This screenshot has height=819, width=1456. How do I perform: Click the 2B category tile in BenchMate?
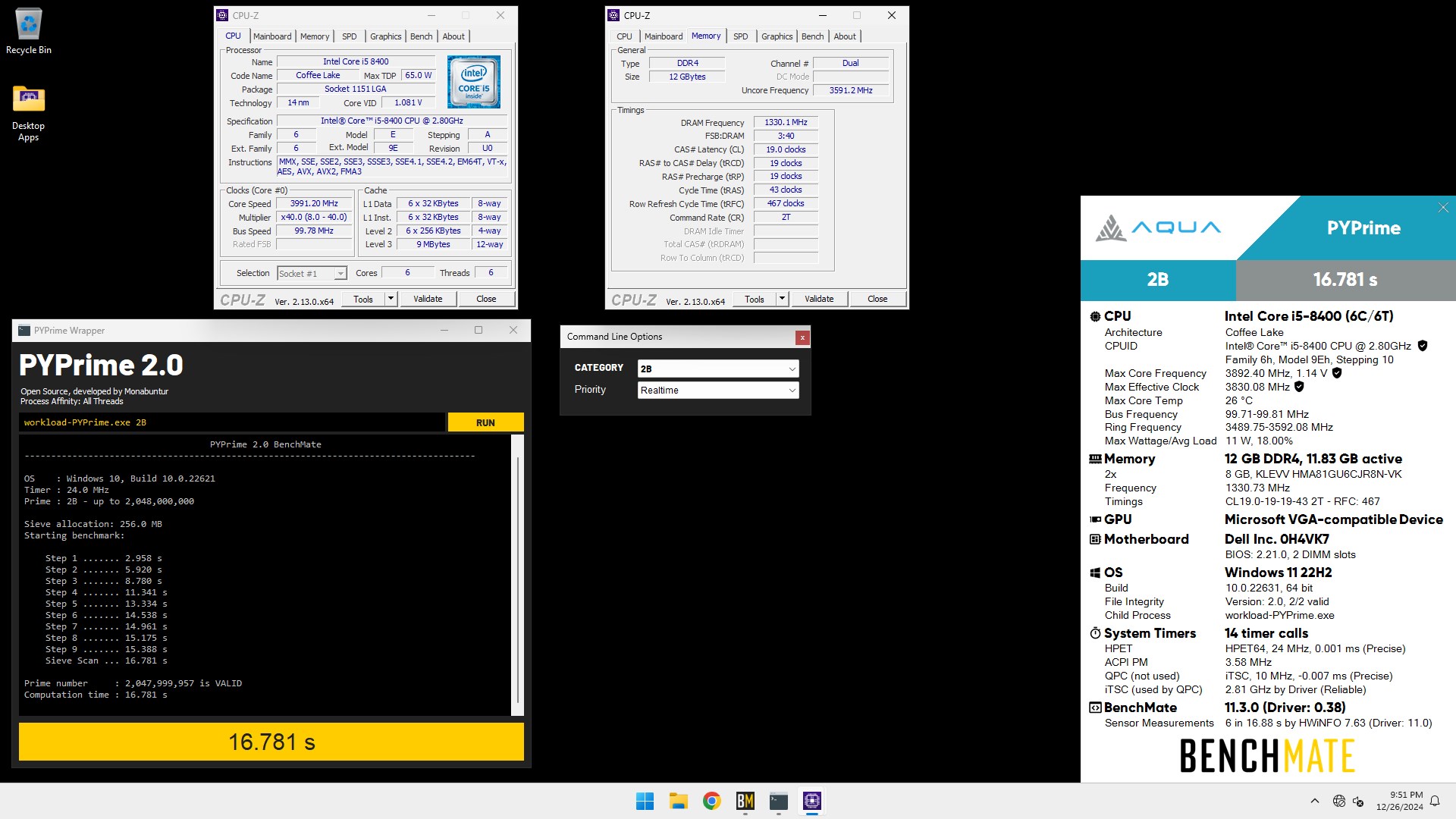(1158, 280)
